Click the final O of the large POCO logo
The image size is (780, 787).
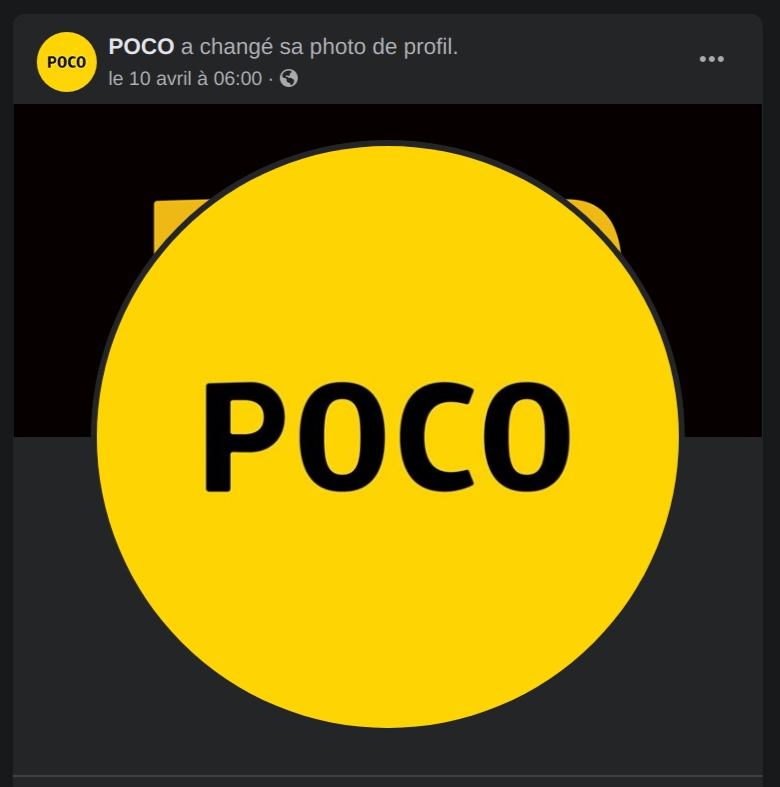(x=527, y=437)
